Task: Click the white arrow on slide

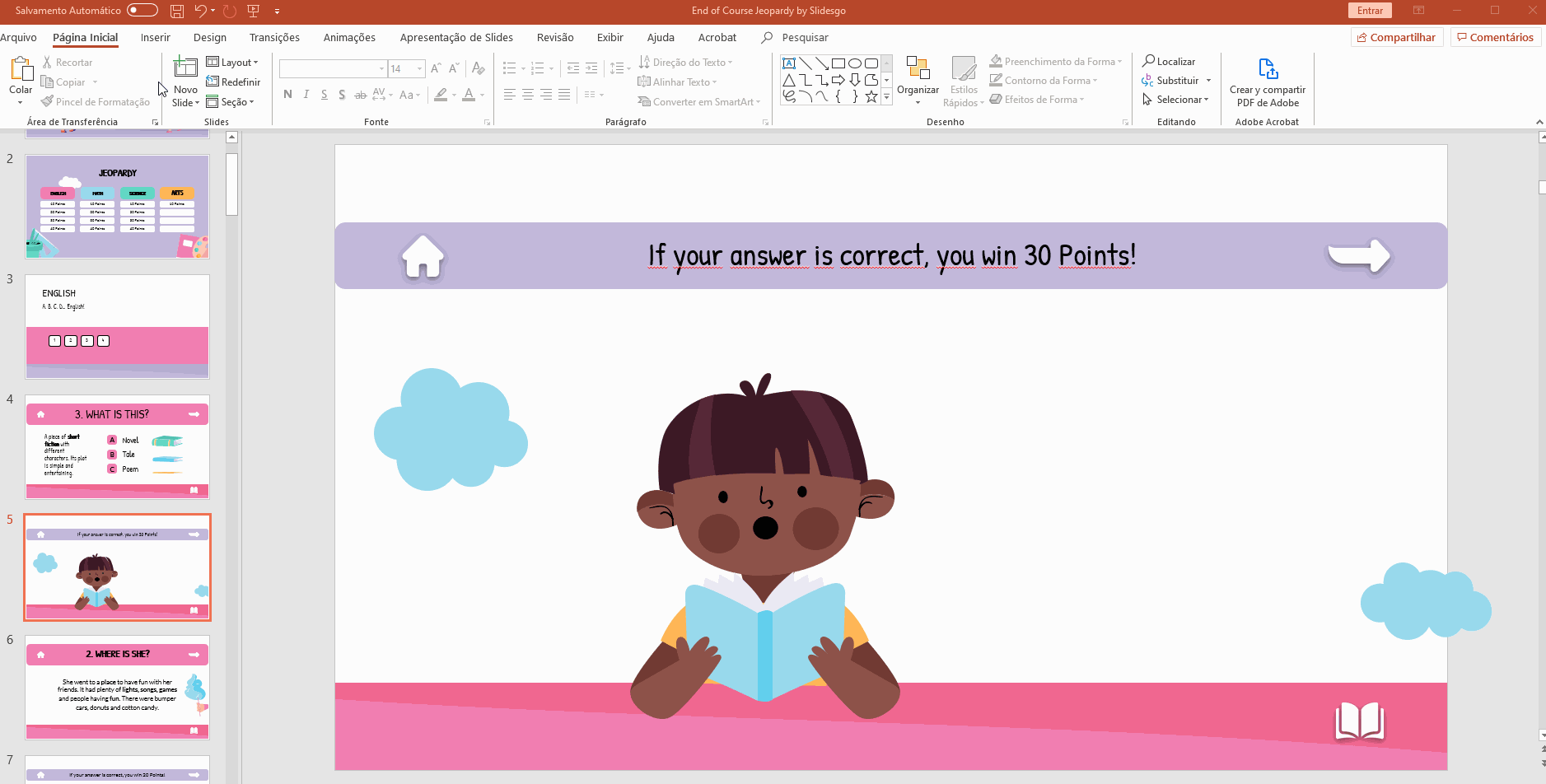Action: click(x=1357, y=255)
